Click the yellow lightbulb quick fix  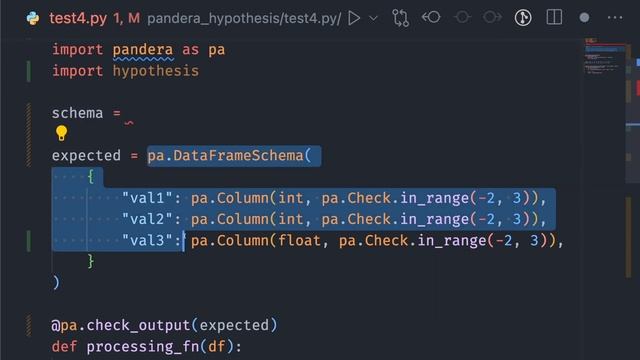click(x=61, y=133)
